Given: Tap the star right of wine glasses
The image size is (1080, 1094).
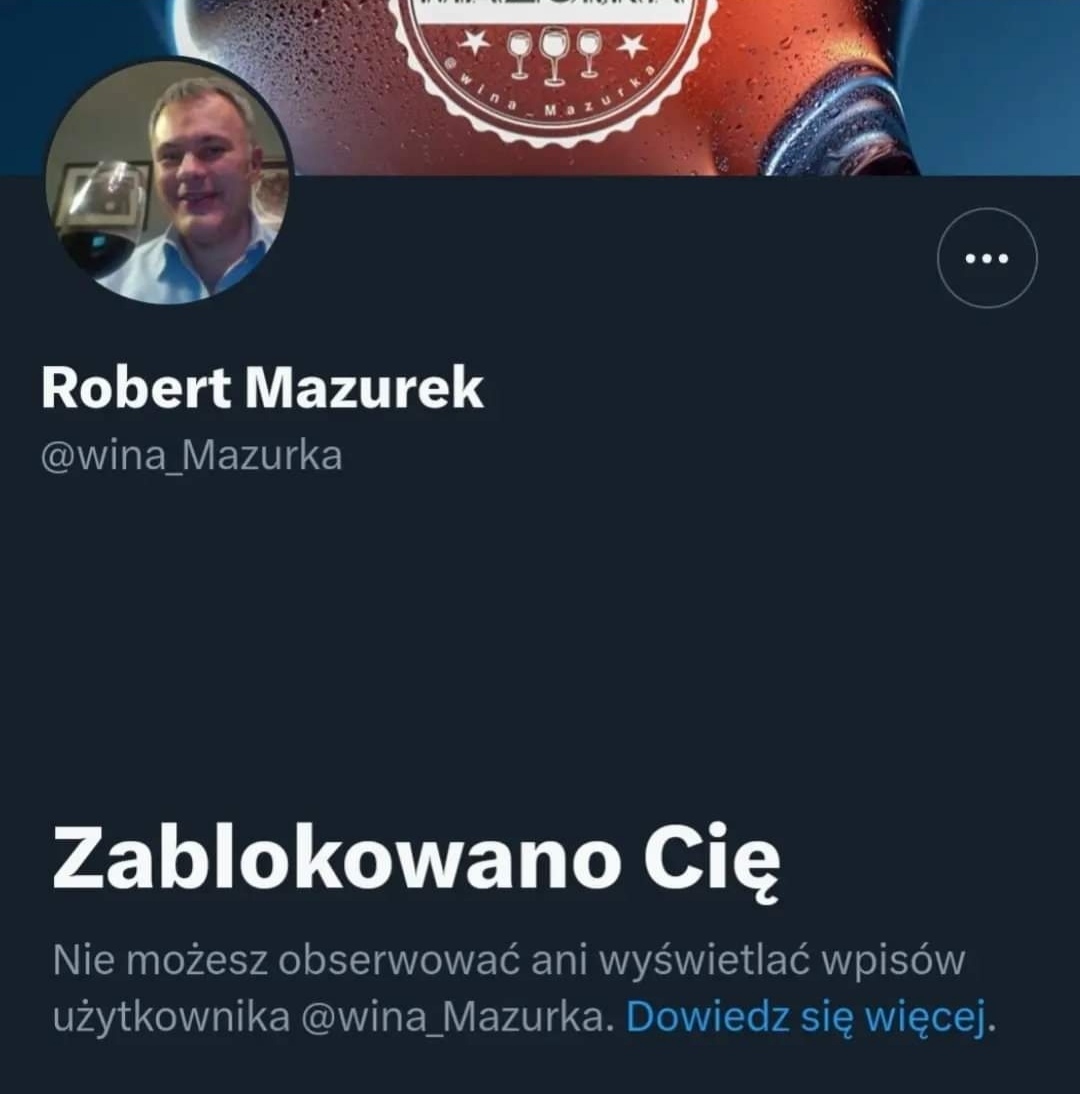Looking at the screenshot, I should 633,46.
